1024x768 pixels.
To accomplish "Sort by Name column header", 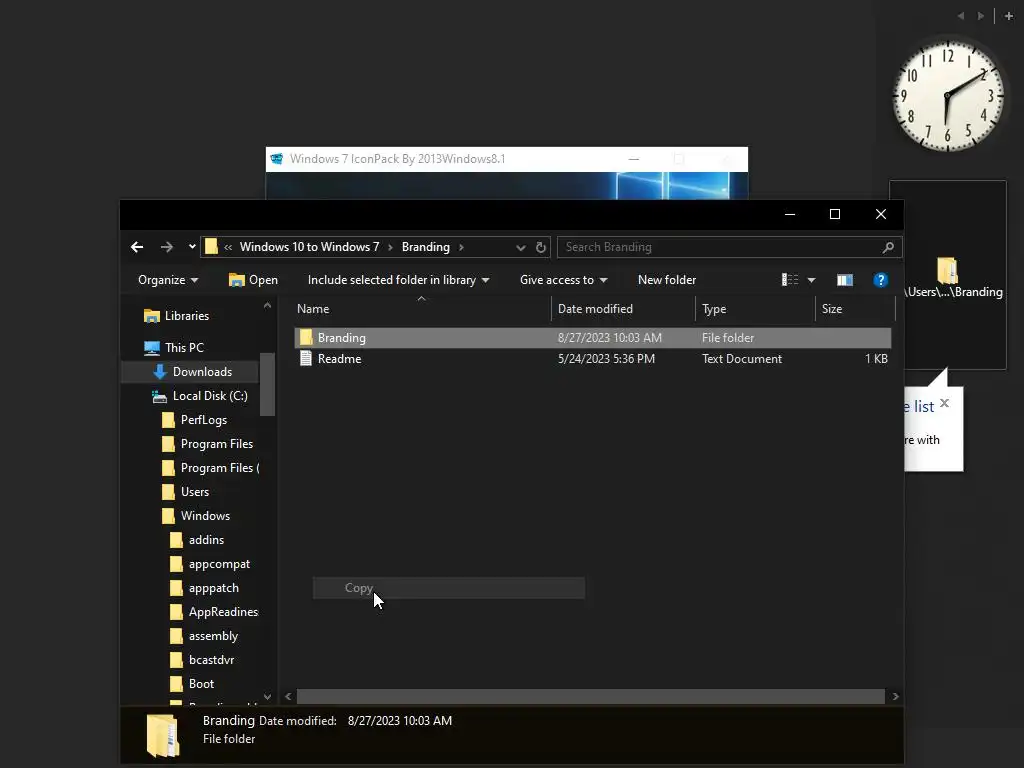I will [x=421, y=308].
